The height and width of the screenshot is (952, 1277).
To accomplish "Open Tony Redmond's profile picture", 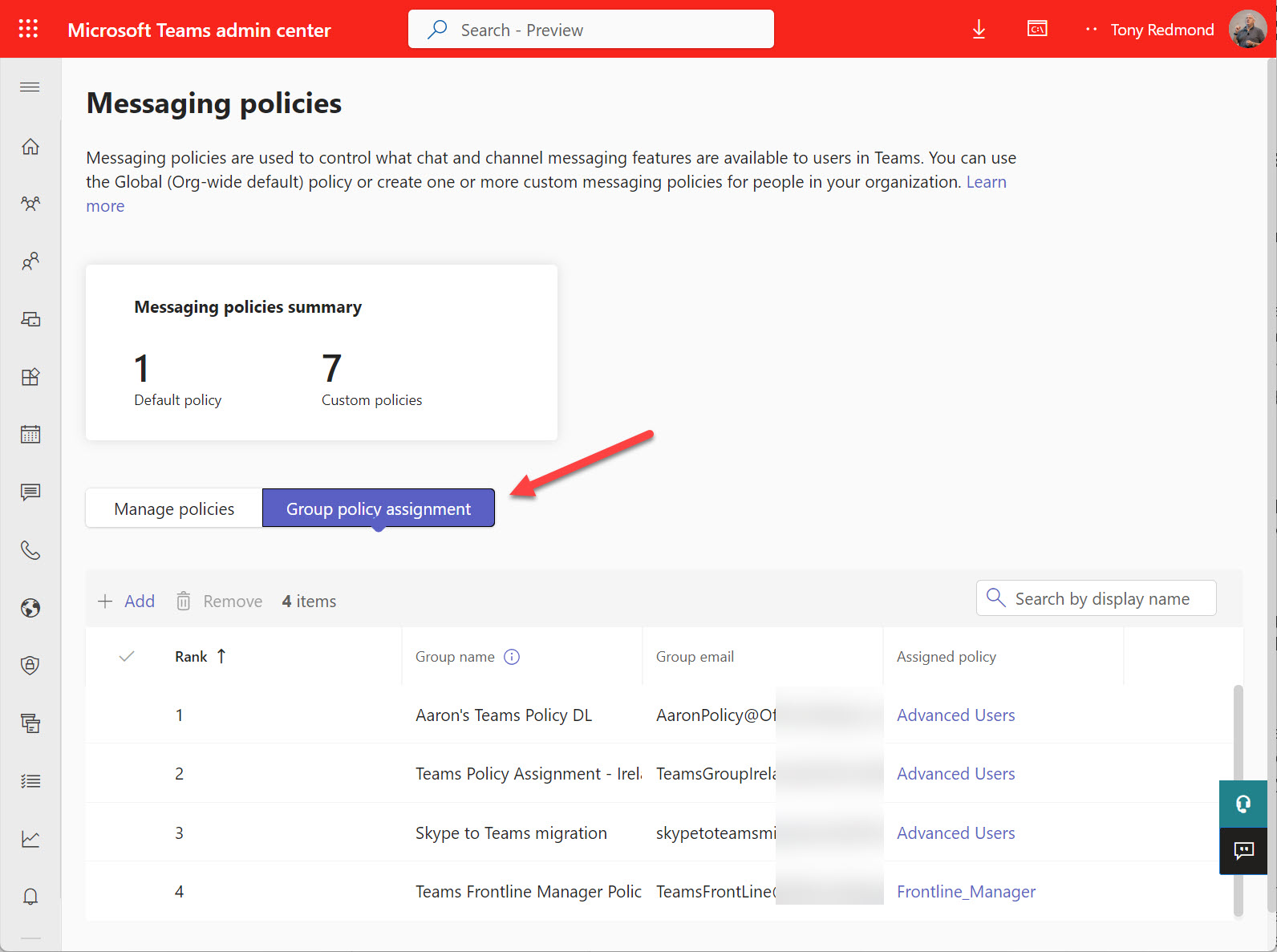I will [x=1247, y=30].
